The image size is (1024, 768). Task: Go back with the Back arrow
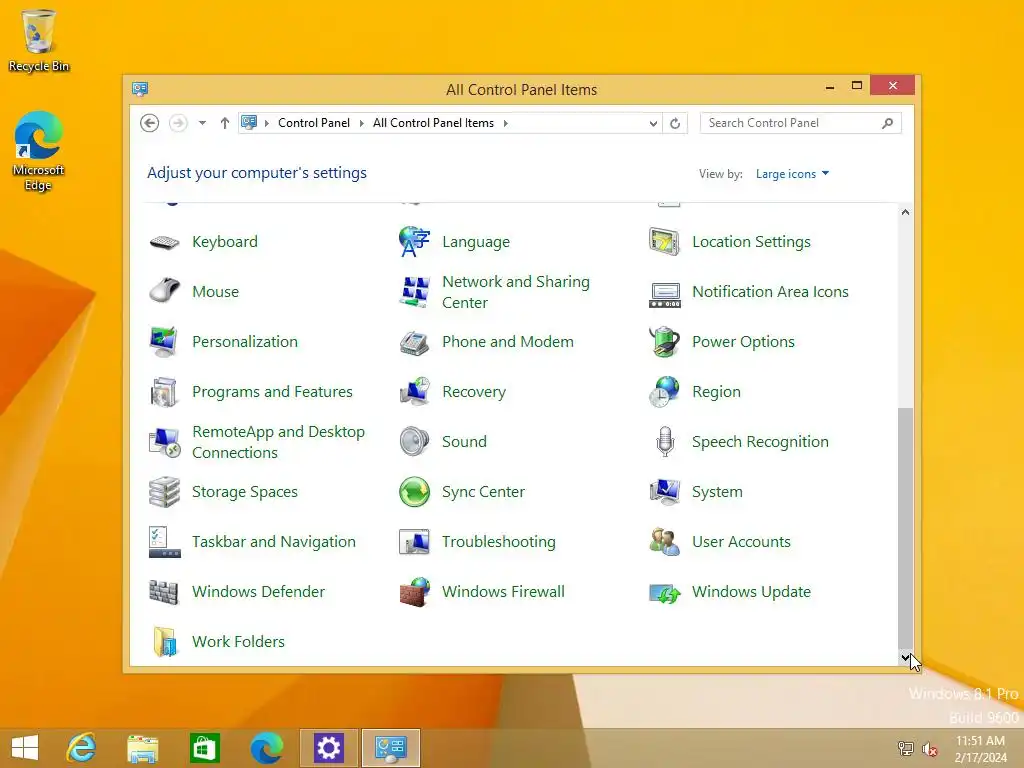click(150, 123)
